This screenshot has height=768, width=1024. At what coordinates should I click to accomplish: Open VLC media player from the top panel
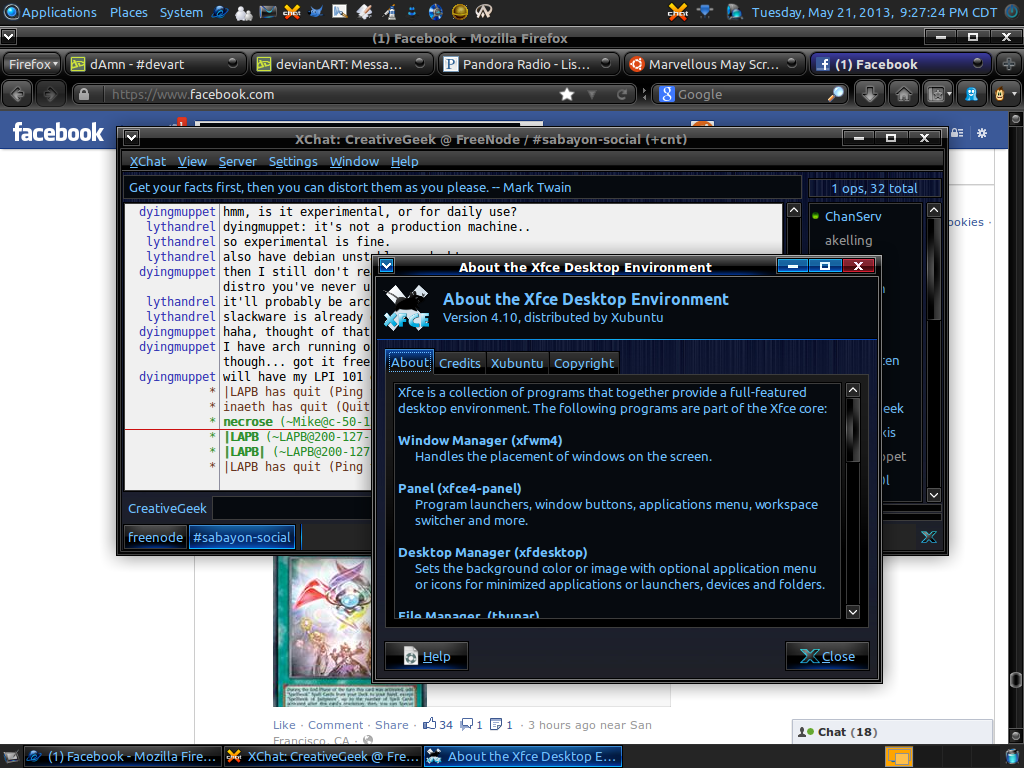coord(412,13)
